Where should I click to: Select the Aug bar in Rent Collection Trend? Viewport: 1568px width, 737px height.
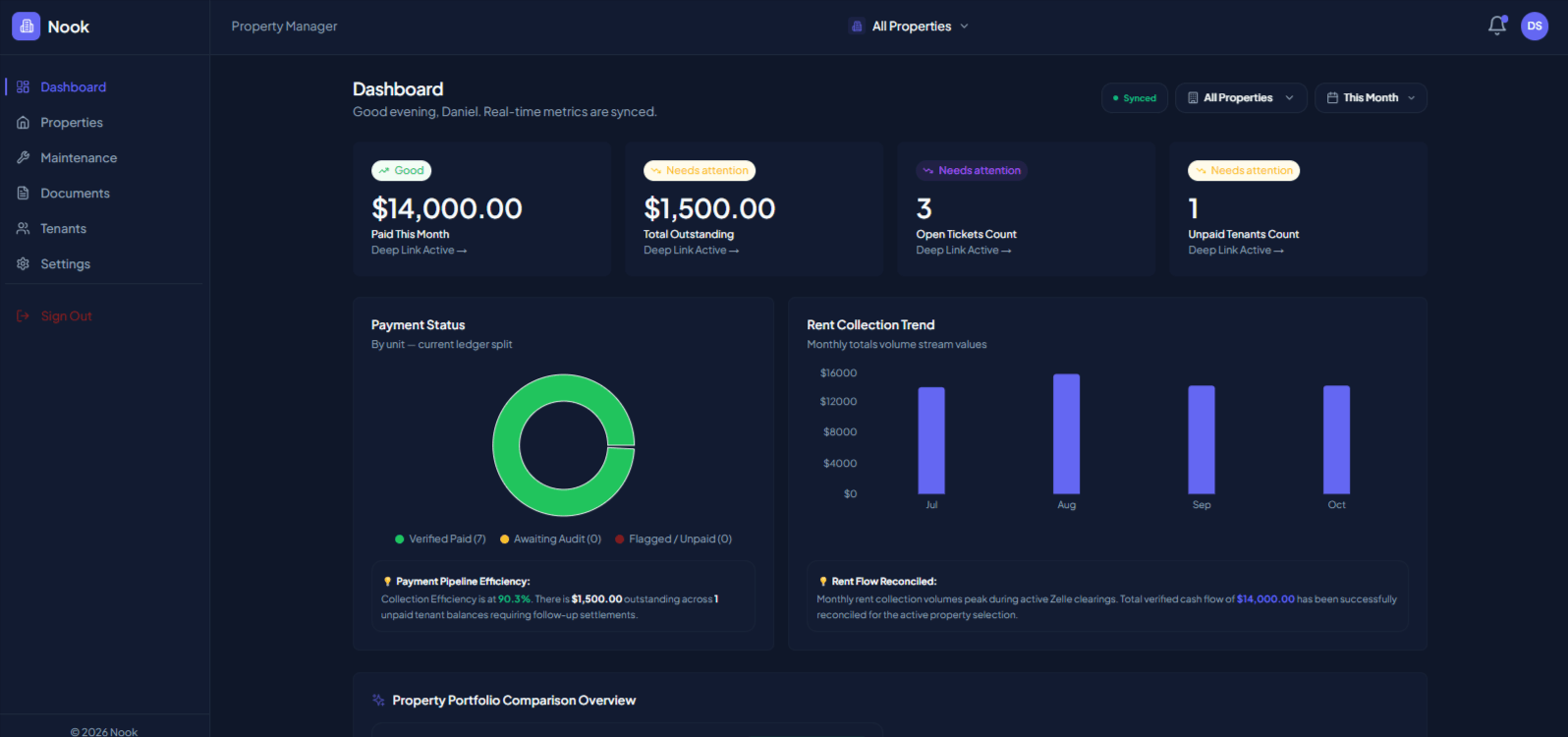coord(1067,433)
